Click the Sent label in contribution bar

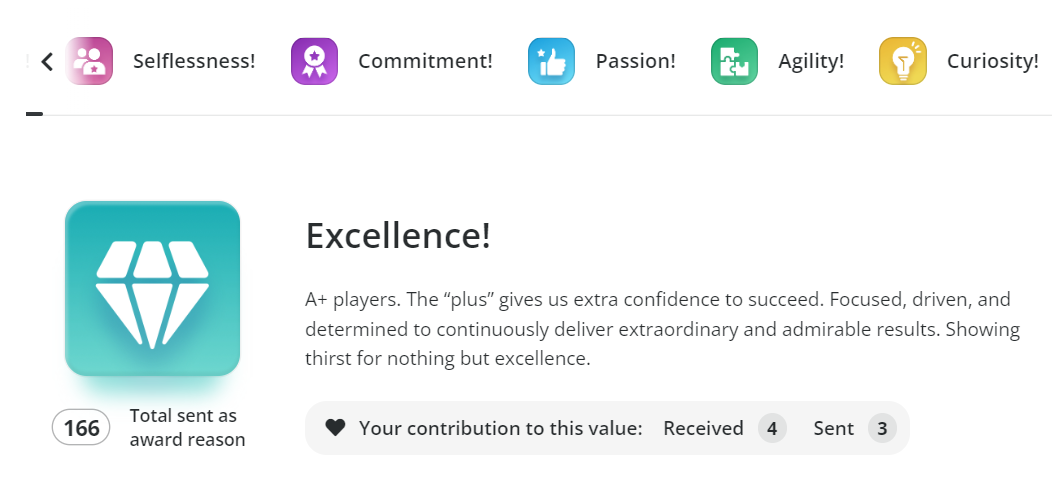[x=834, y=428]
